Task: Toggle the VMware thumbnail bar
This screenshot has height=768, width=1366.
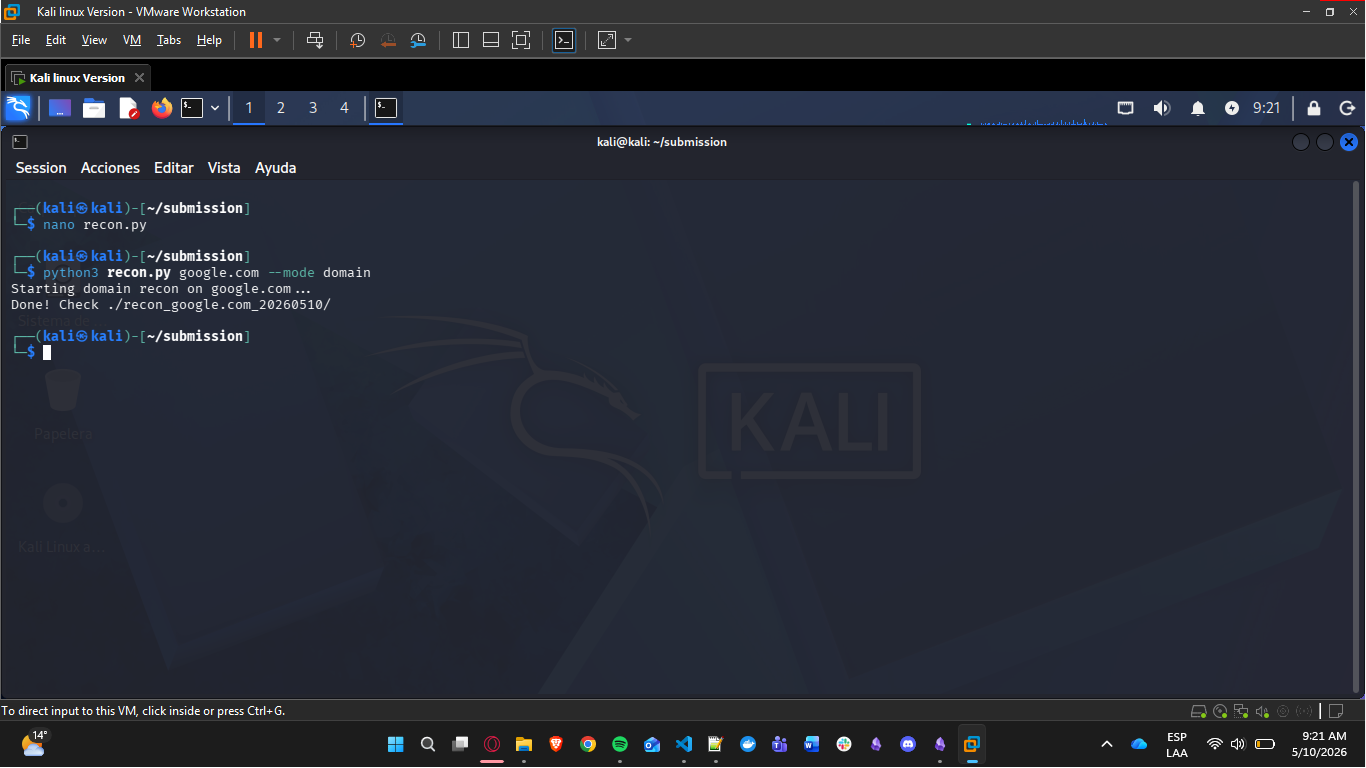Action: 491,40
